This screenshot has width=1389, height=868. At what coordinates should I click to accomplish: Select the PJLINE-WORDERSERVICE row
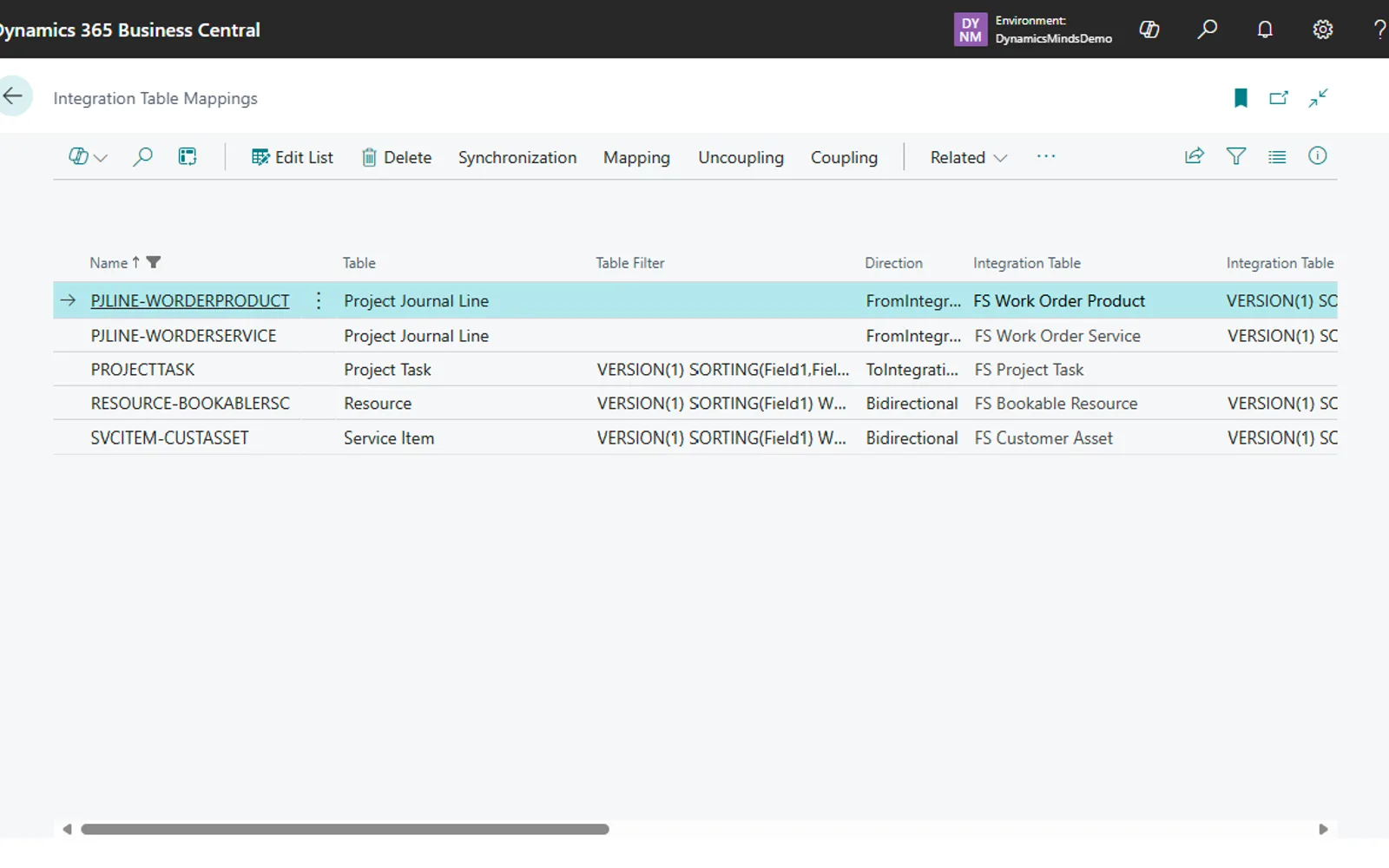tap(694, 335)
